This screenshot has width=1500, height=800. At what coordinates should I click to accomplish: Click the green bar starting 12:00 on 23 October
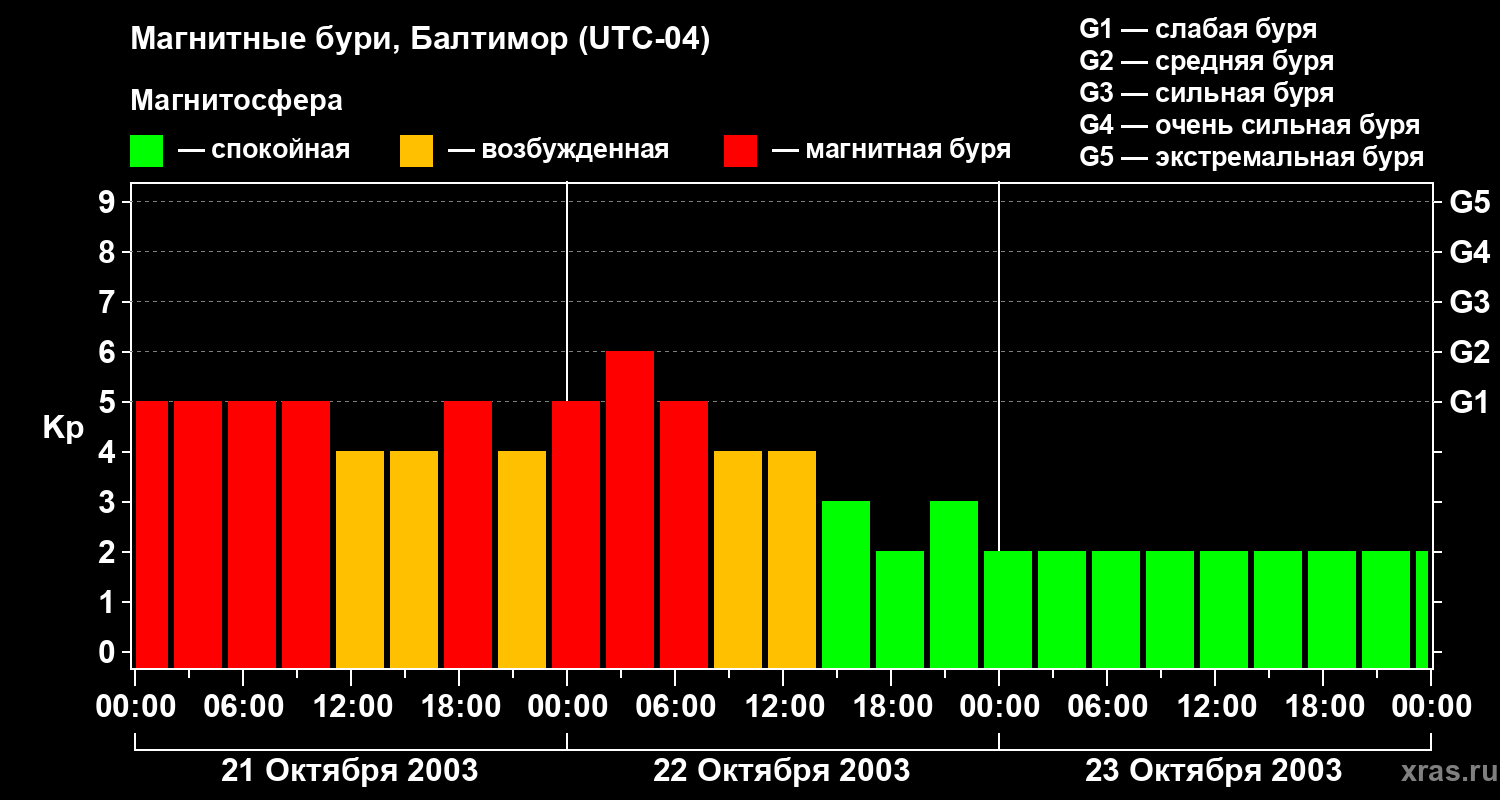pyautogui.click(x=1224, y=610)
